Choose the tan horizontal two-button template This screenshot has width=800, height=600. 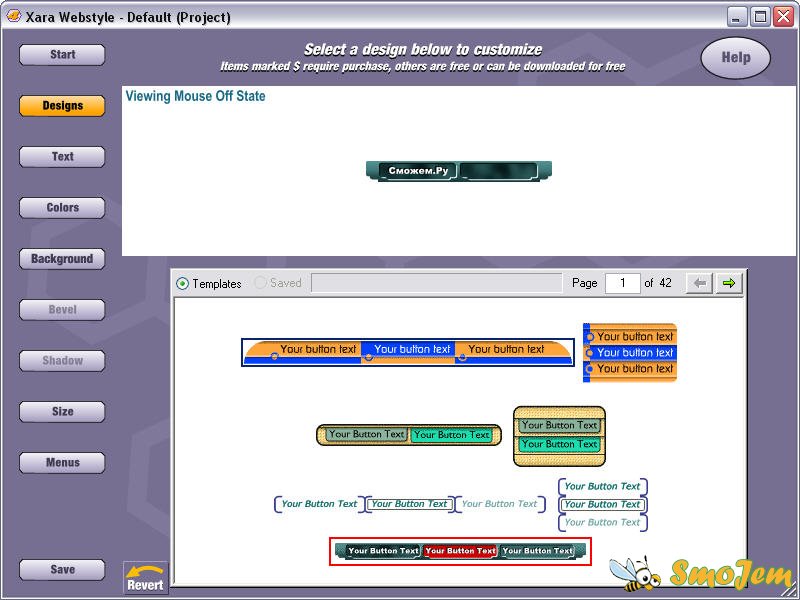[409, 435]
